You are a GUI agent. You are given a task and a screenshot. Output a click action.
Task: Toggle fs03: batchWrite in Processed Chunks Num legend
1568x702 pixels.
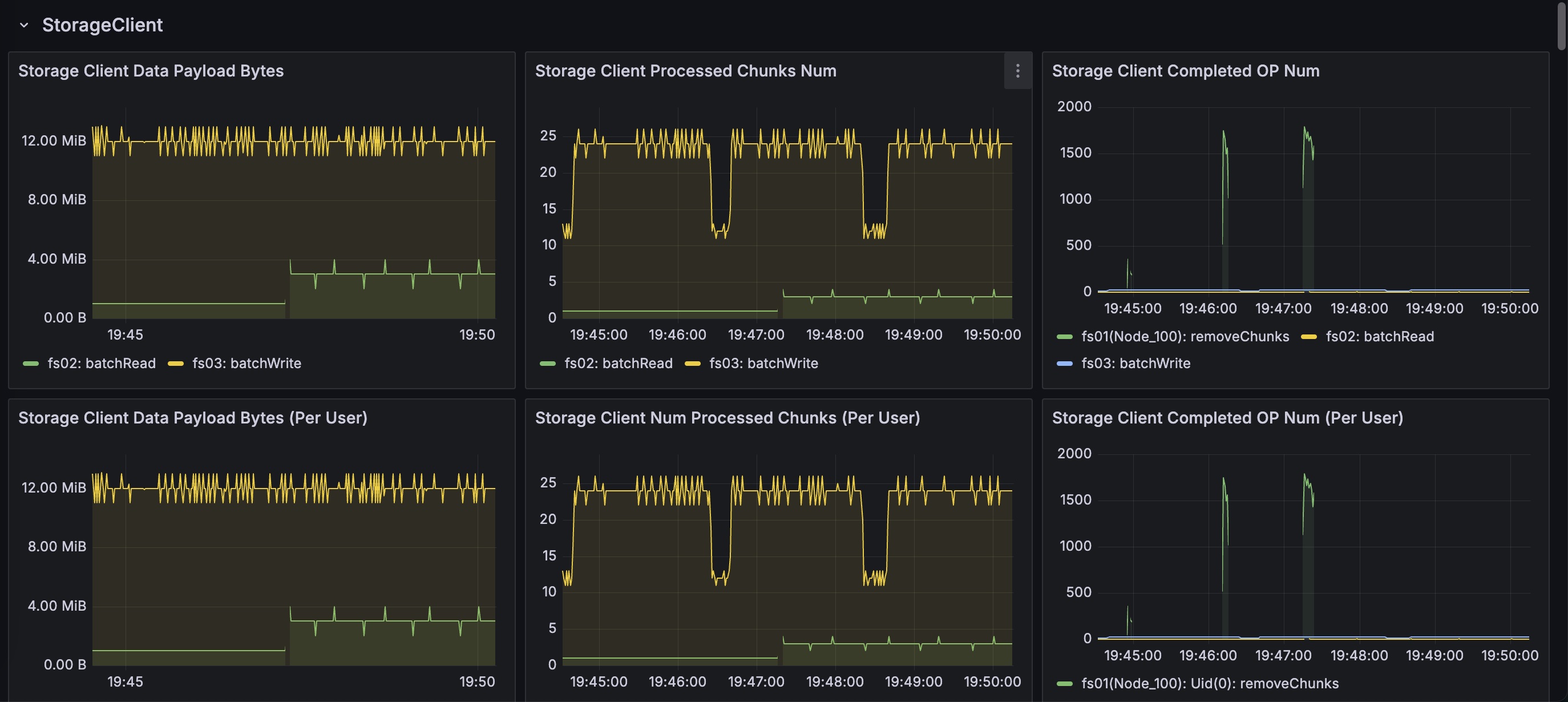point(763,363)
